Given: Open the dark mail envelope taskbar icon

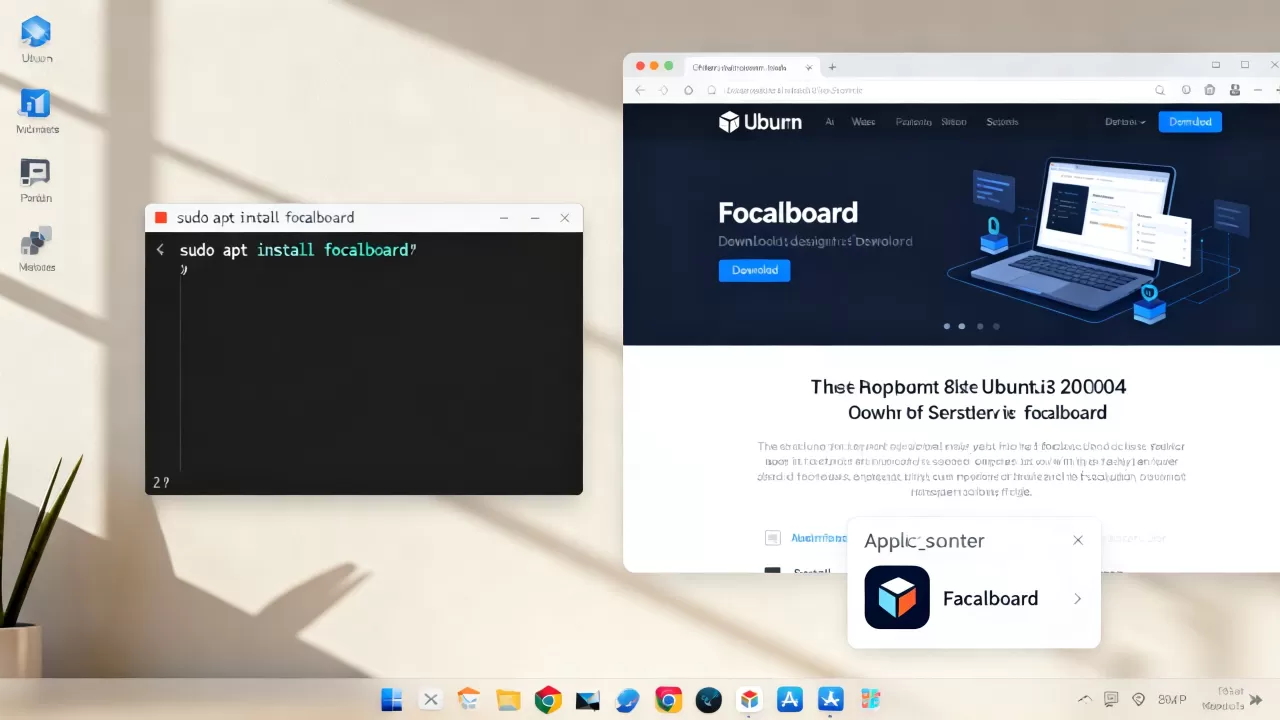Looking at the screenshot, I should [x=587, y=701].
